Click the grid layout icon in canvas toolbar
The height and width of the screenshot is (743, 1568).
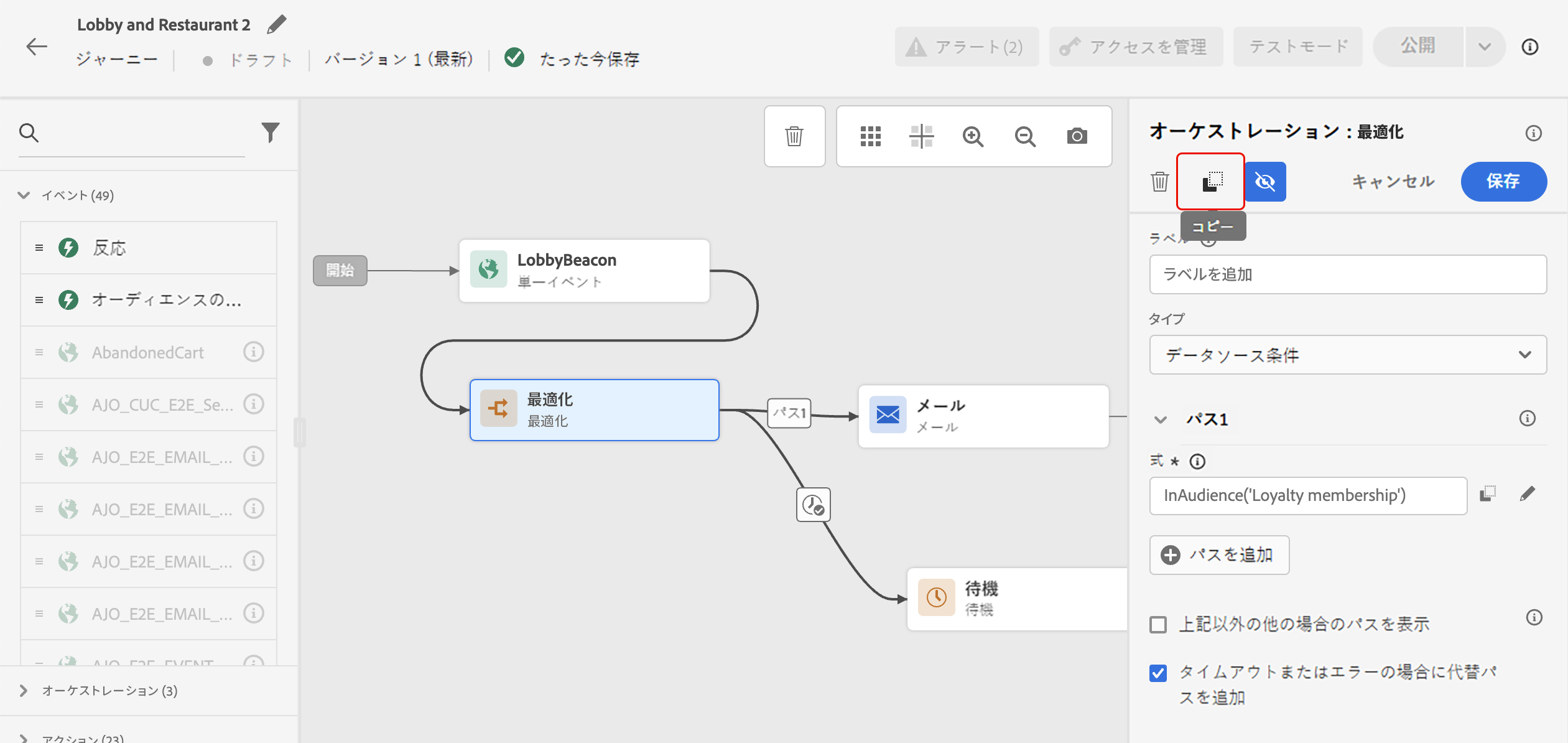[870, 136]
